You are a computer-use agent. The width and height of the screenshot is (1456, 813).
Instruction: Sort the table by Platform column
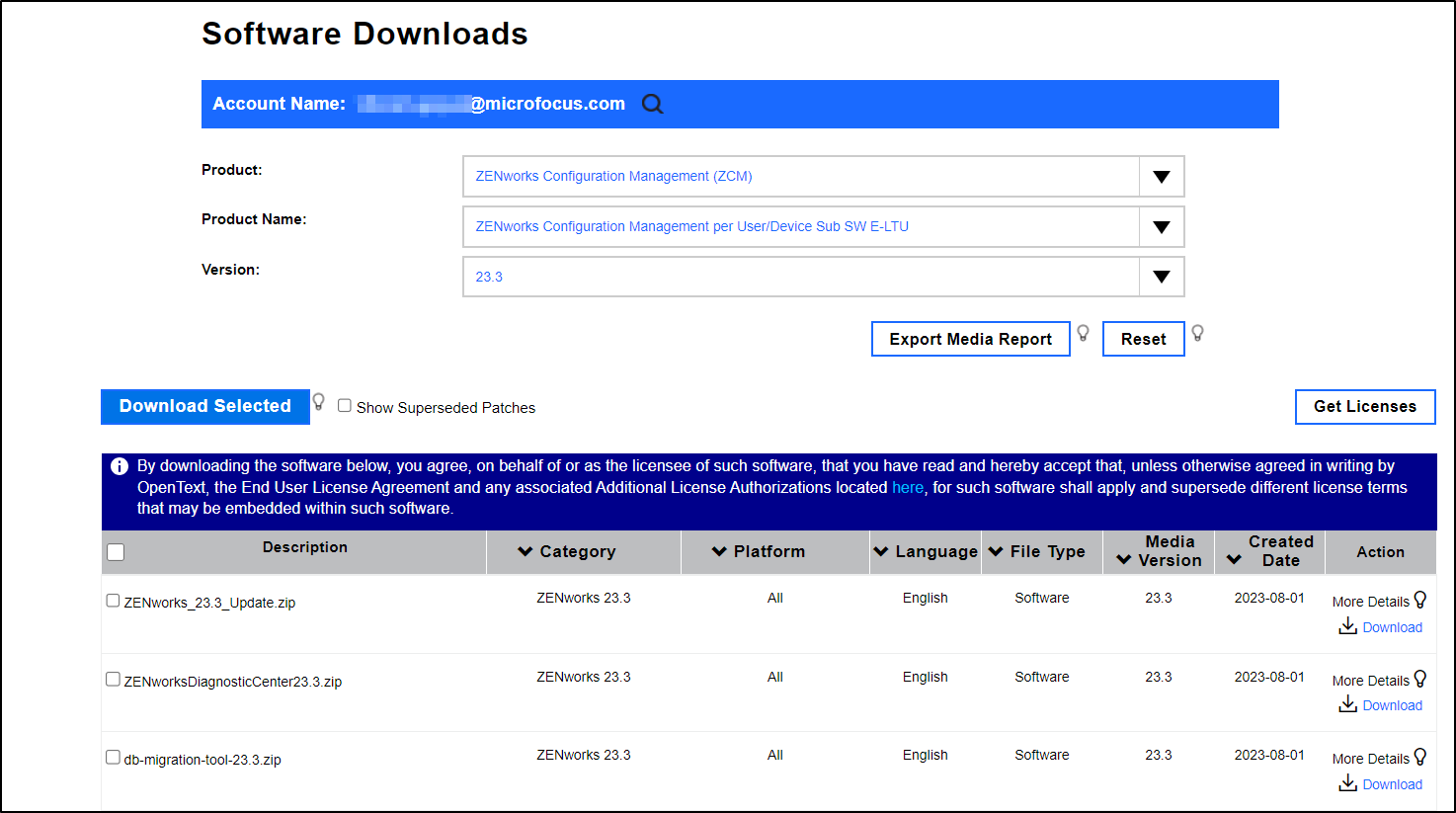759,552
